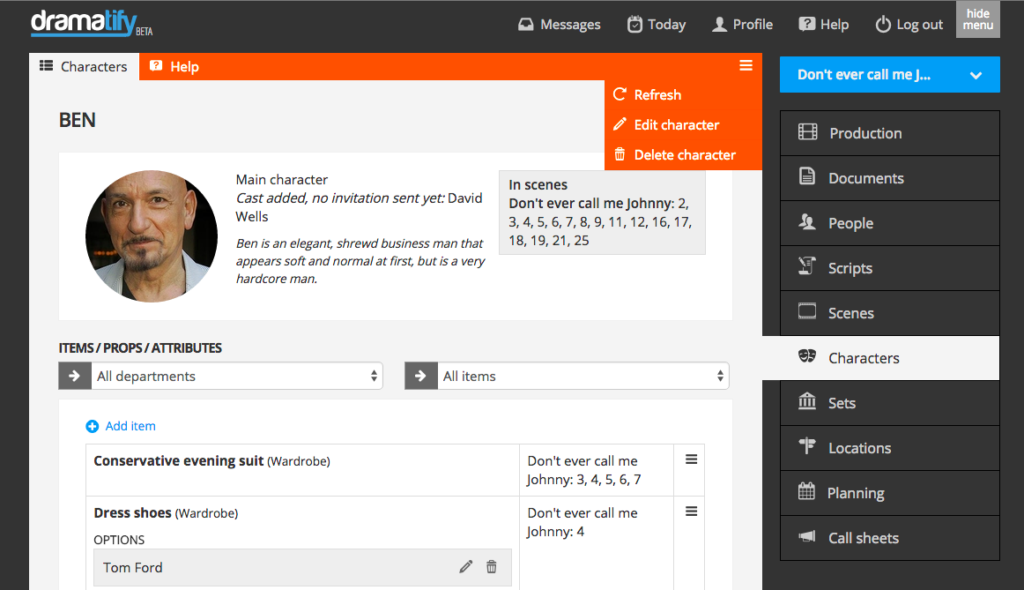1024x590 pixels.
Task: Click Ben's character profile photo
Action: tap(151, 236)
